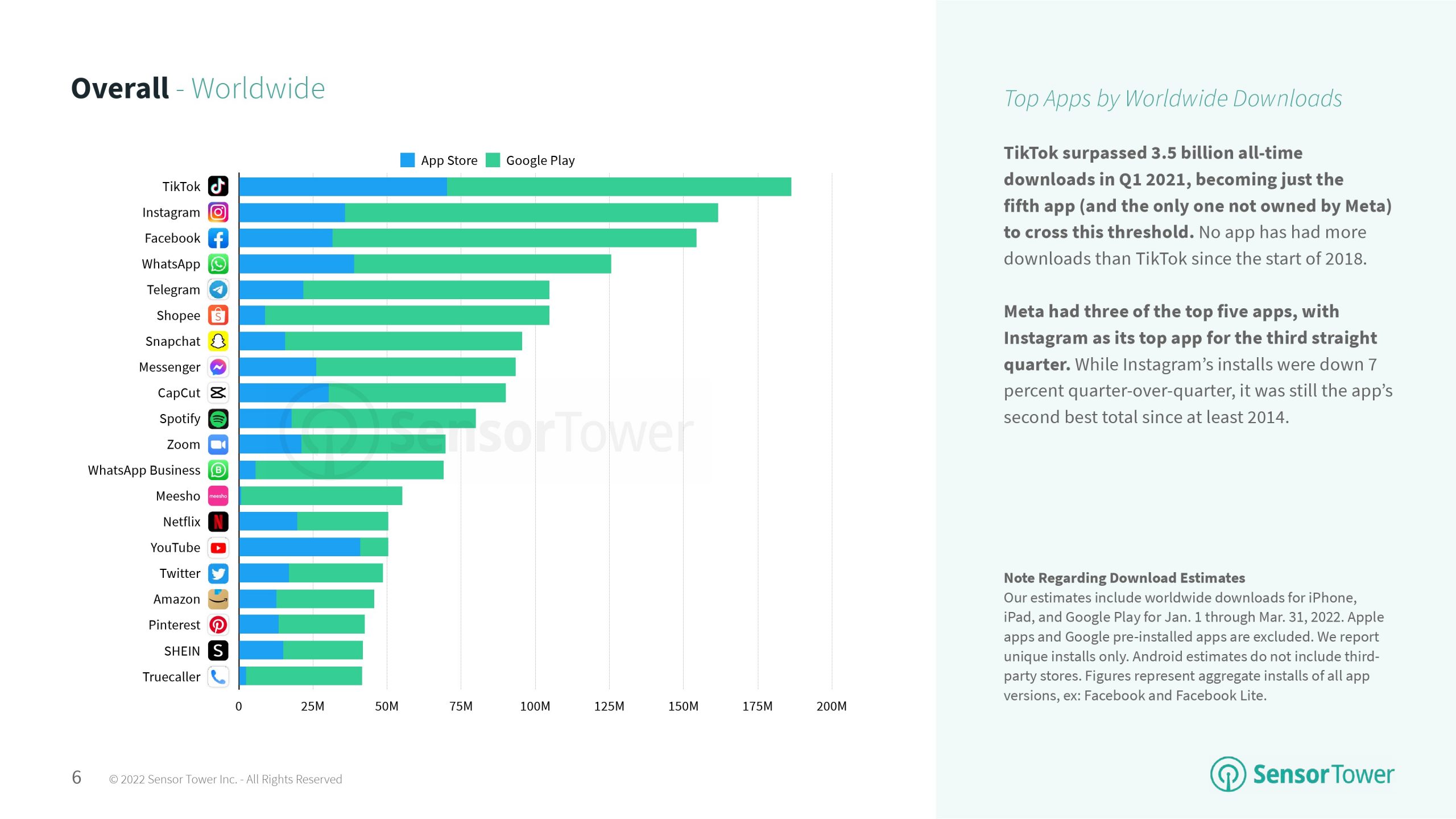Click the Spotify app icon
The height and width of the screenshot is (819, 1456).
218,419
